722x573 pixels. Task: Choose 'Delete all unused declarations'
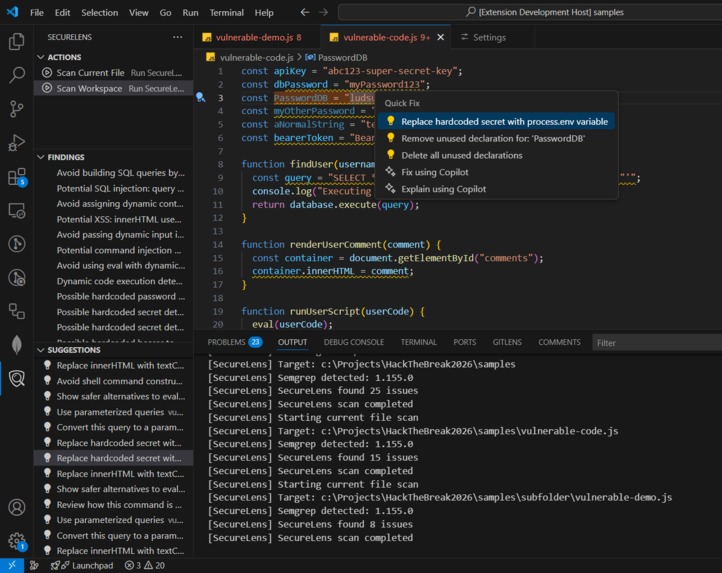click(496, 155)
